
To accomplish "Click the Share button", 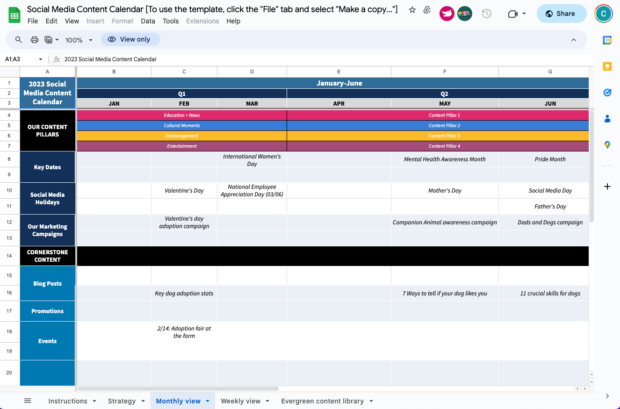I will pos(561,14).
